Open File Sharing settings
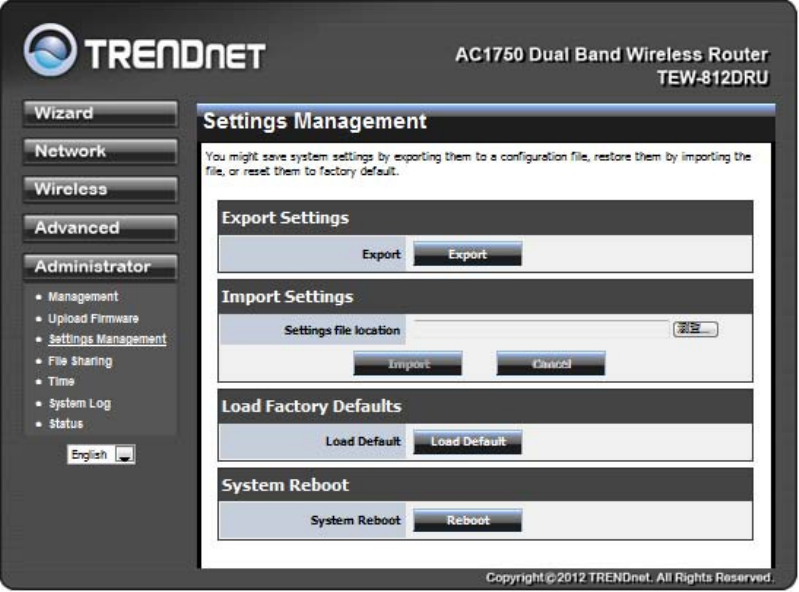 (x=80, y=361)
